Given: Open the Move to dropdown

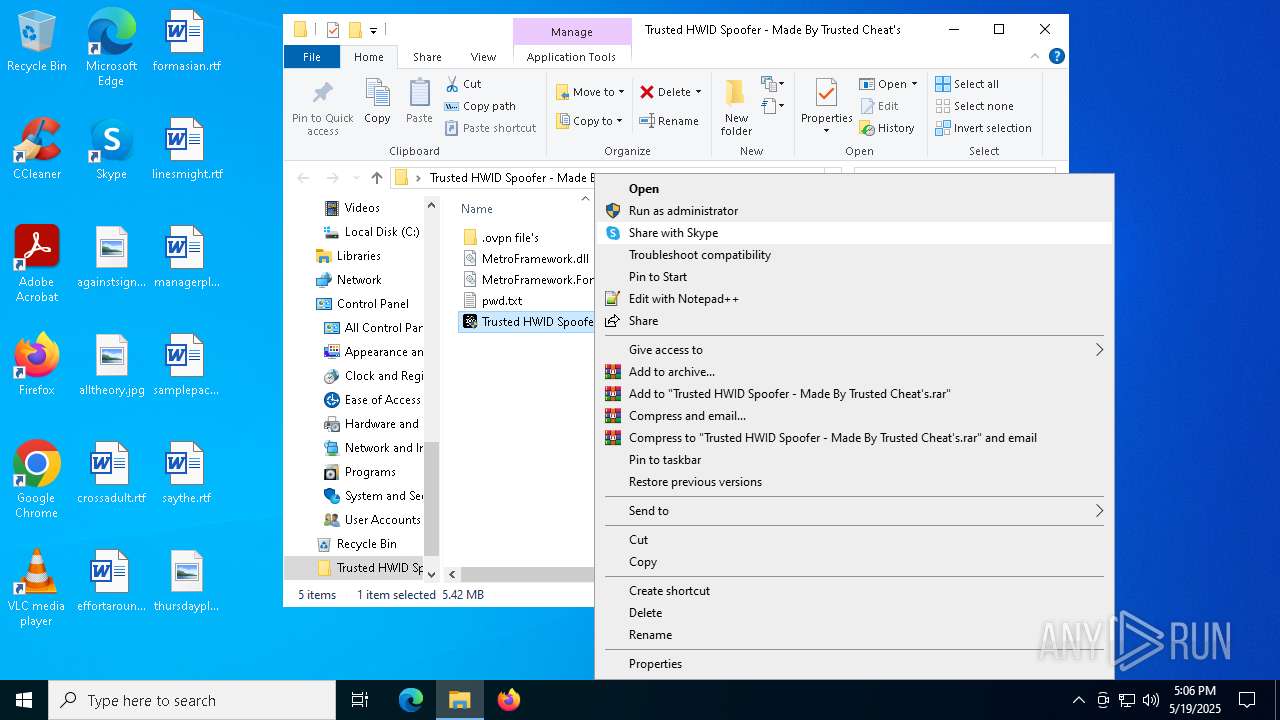Looking at the screenshot, I should click(x=590, y=92).
